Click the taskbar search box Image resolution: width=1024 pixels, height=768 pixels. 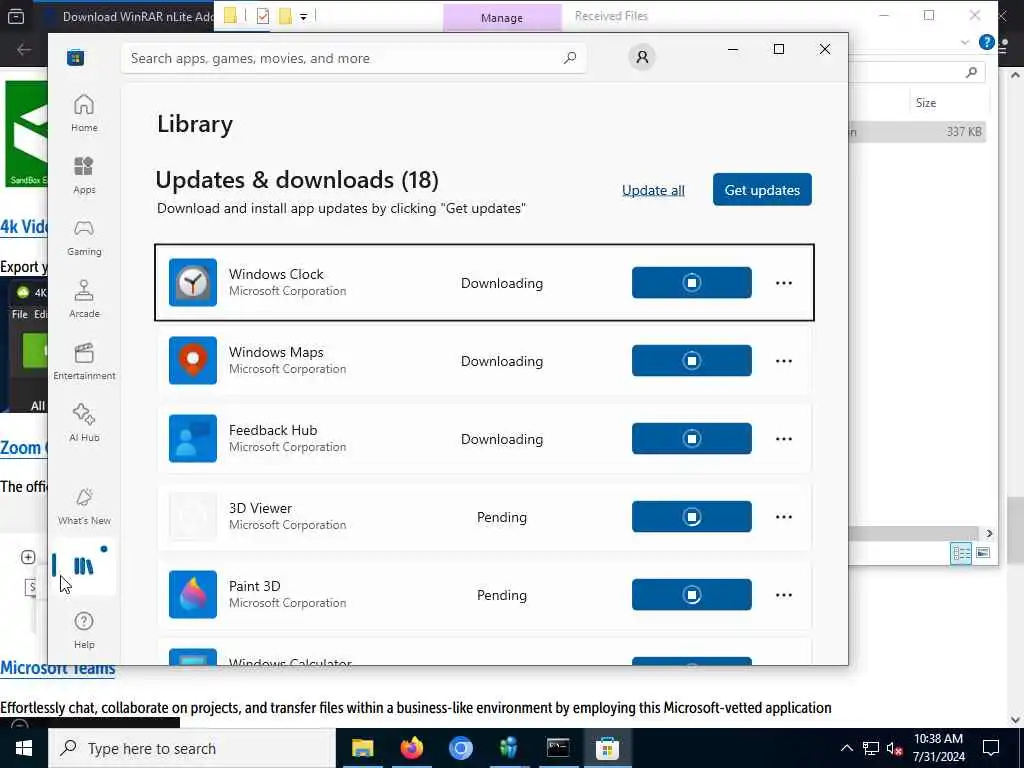(192, 748)
